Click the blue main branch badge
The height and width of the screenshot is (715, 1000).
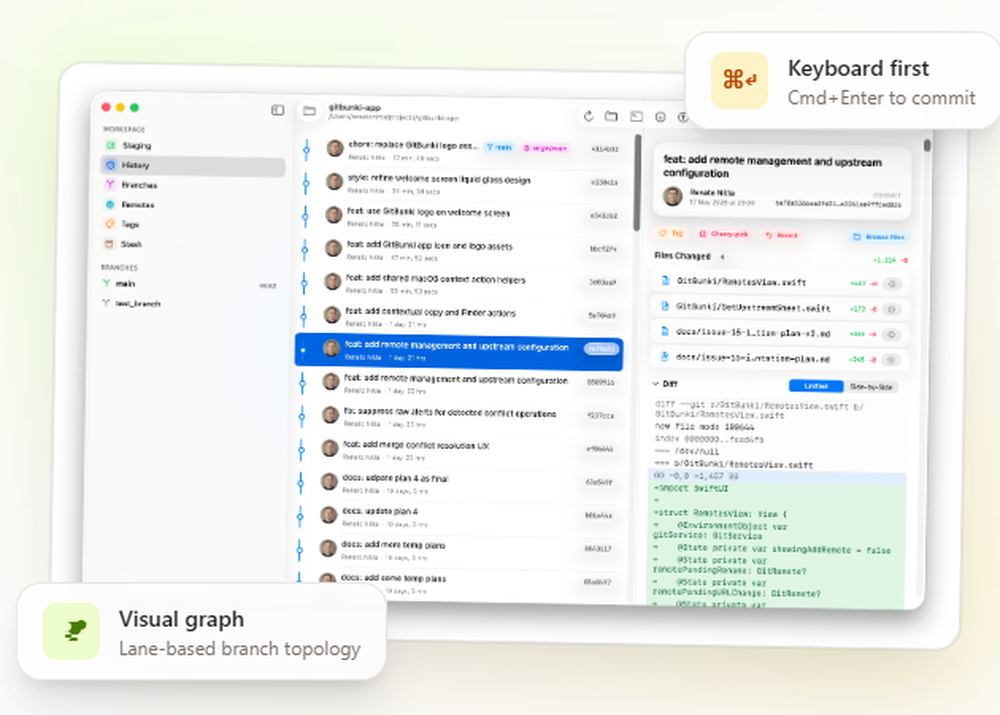click(499, 147)
